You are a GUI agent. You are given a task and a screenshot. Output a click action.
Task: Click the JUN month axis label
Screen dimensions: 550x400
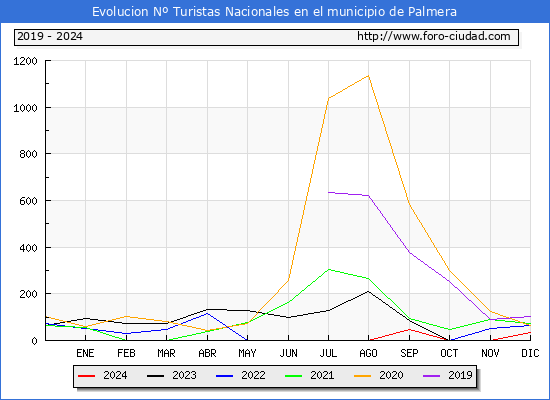point(288,353)
